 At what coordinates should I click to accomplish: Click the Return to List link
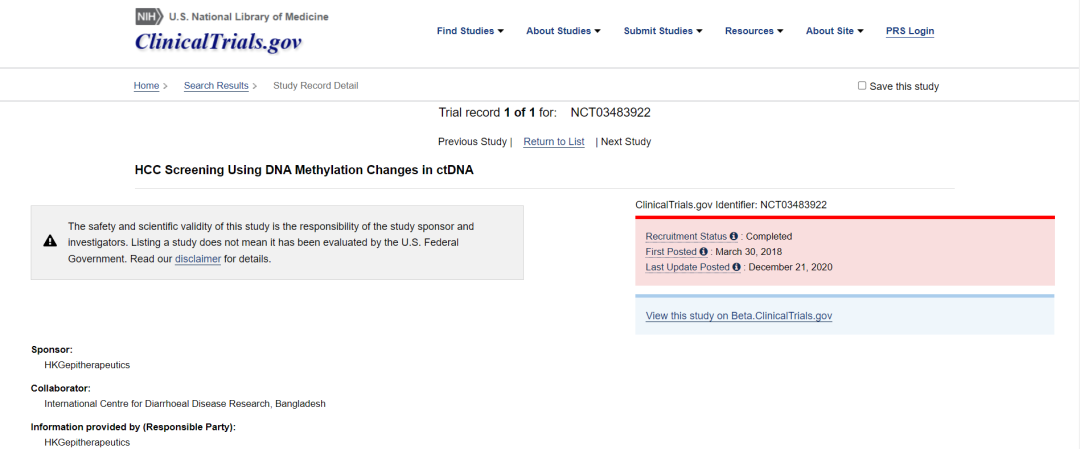click(554, 142)
